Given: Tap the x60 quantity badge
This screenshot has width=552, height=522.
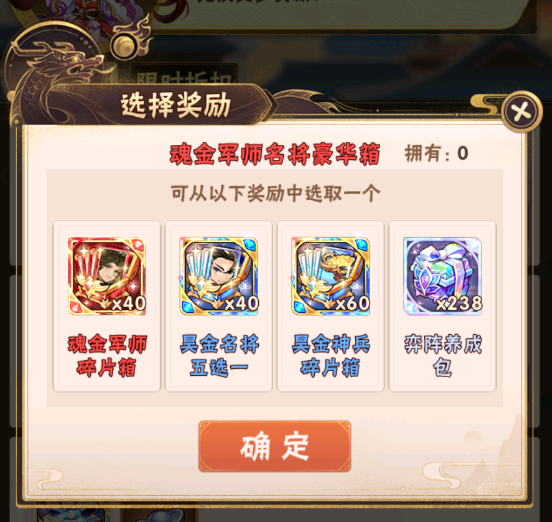Looking at the screenshot, I should point(352,303).
